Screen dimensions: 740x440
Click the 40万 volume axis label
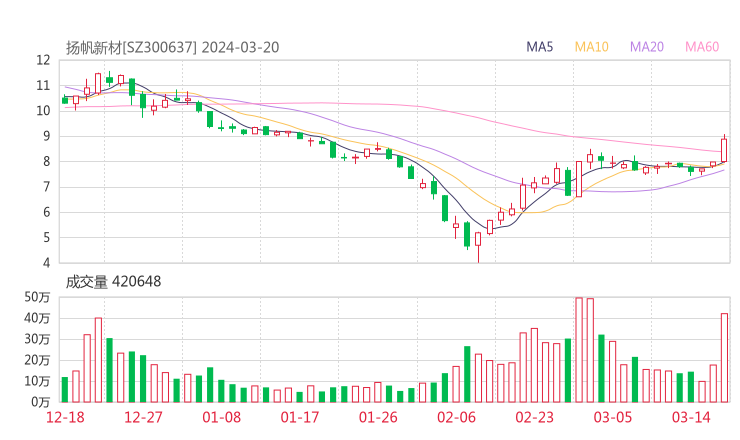[x=37, y=318]
